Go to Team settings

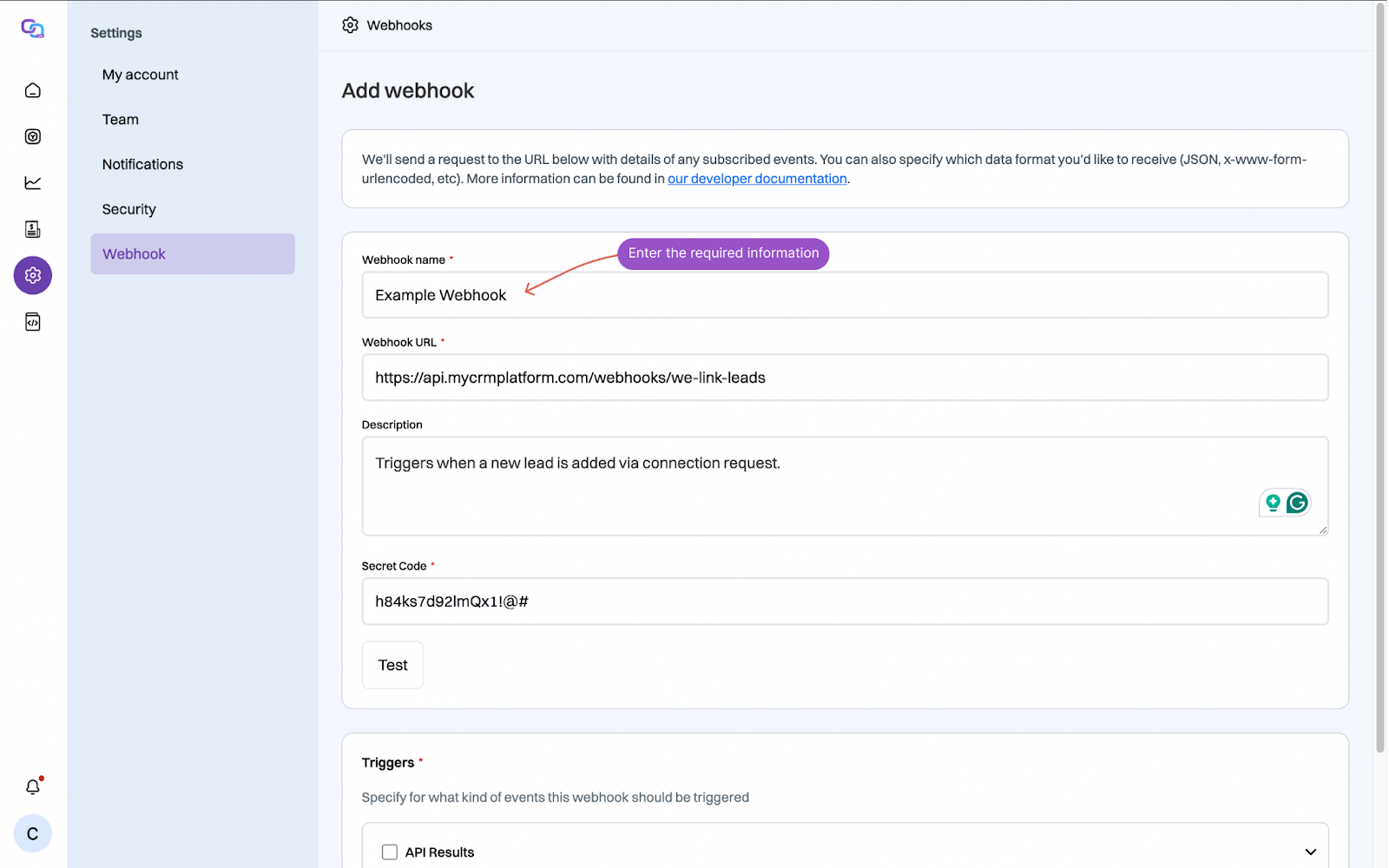(121, 120)
